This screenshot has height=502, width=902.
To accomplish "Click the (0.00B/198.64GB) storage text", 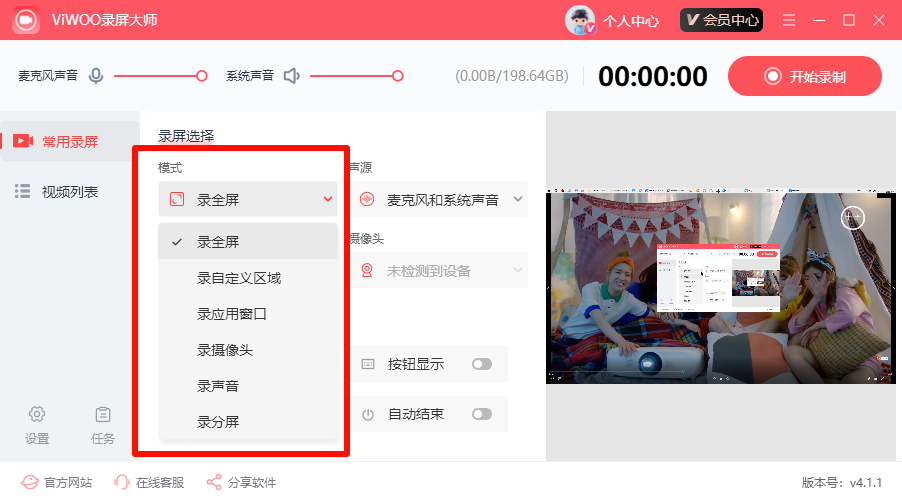I will click(512, 76).
